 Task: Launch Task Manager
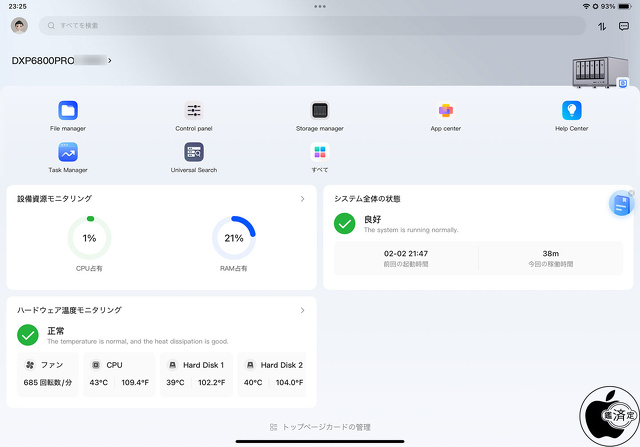click(68, 153)
